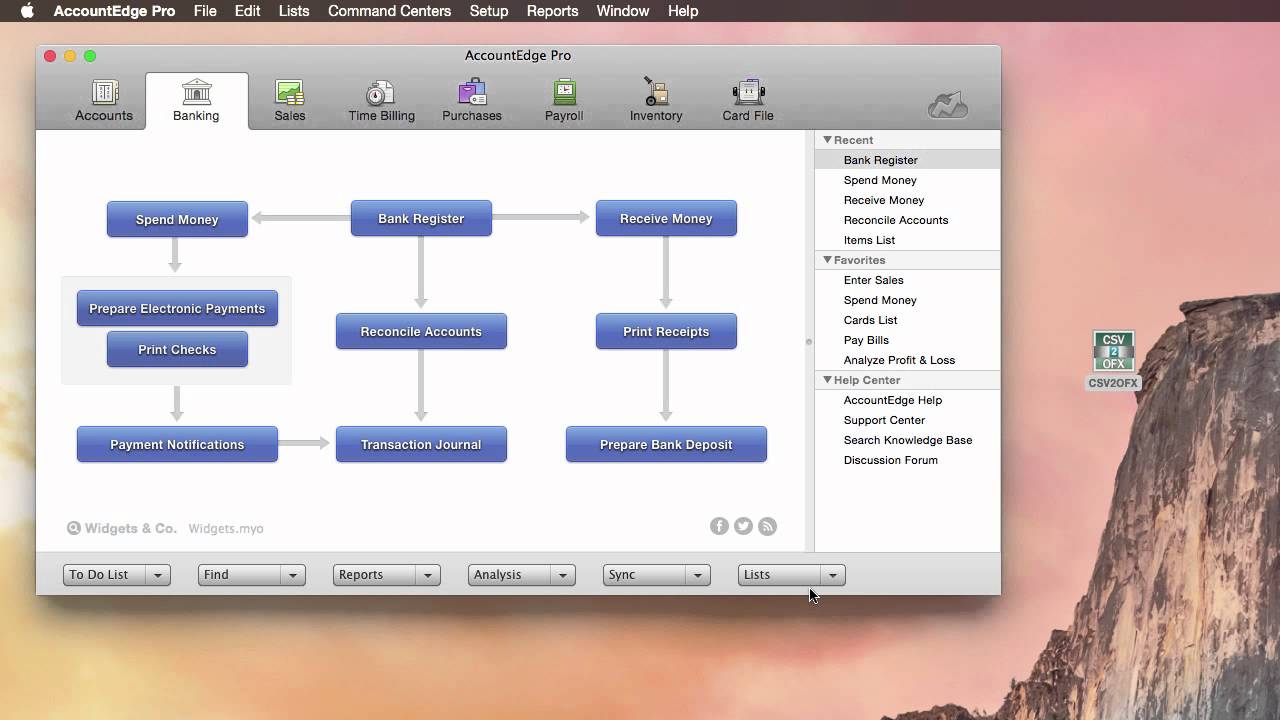Collapse the Help Center section
The width and height of the screenshot is (1280, 720).
[x=827, y=380]
